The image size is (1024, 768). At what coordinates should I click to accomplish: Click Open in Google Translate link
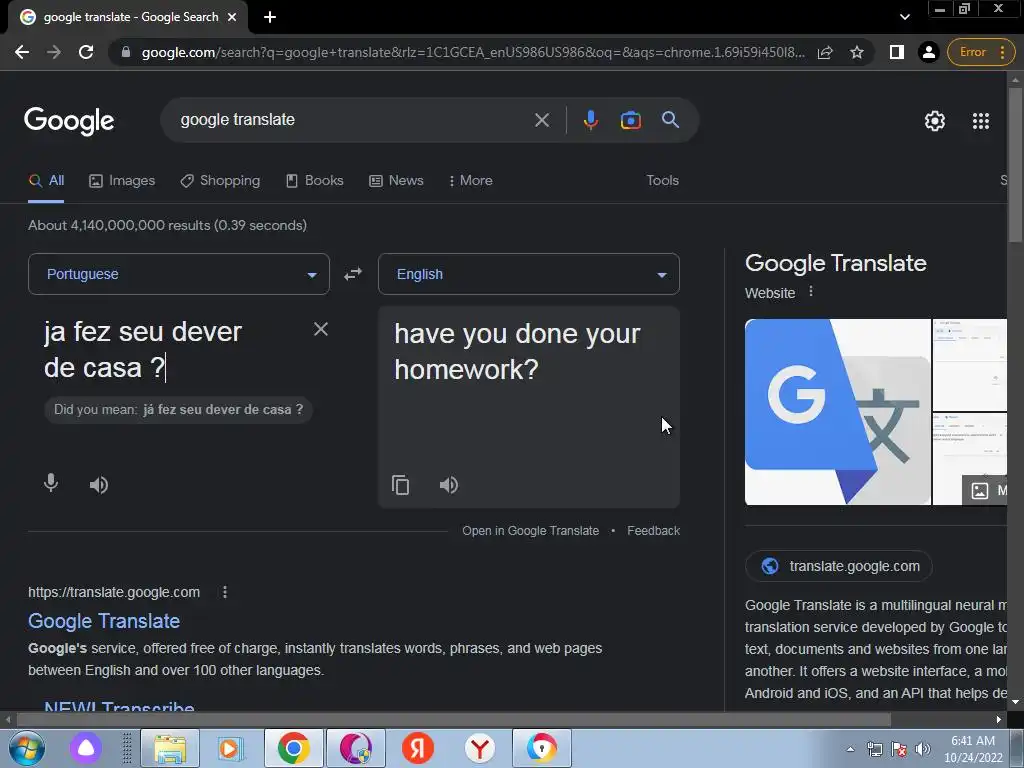click(530, 531)
